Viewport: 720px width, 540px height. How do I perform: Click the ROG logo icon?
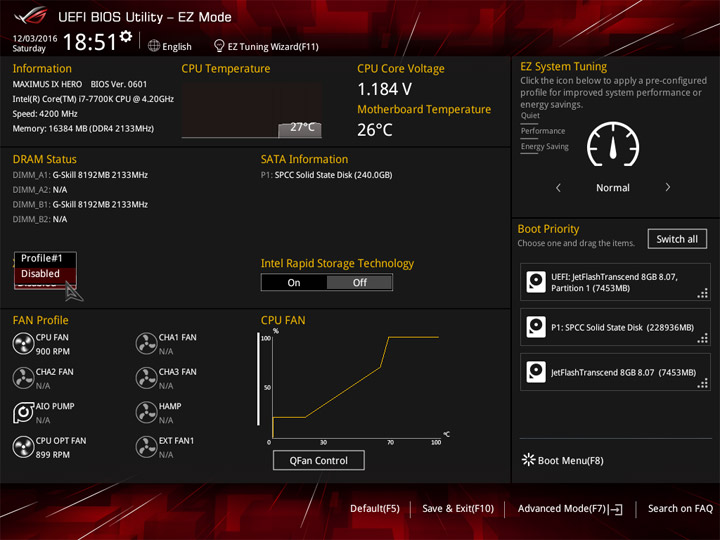(31, 16)
